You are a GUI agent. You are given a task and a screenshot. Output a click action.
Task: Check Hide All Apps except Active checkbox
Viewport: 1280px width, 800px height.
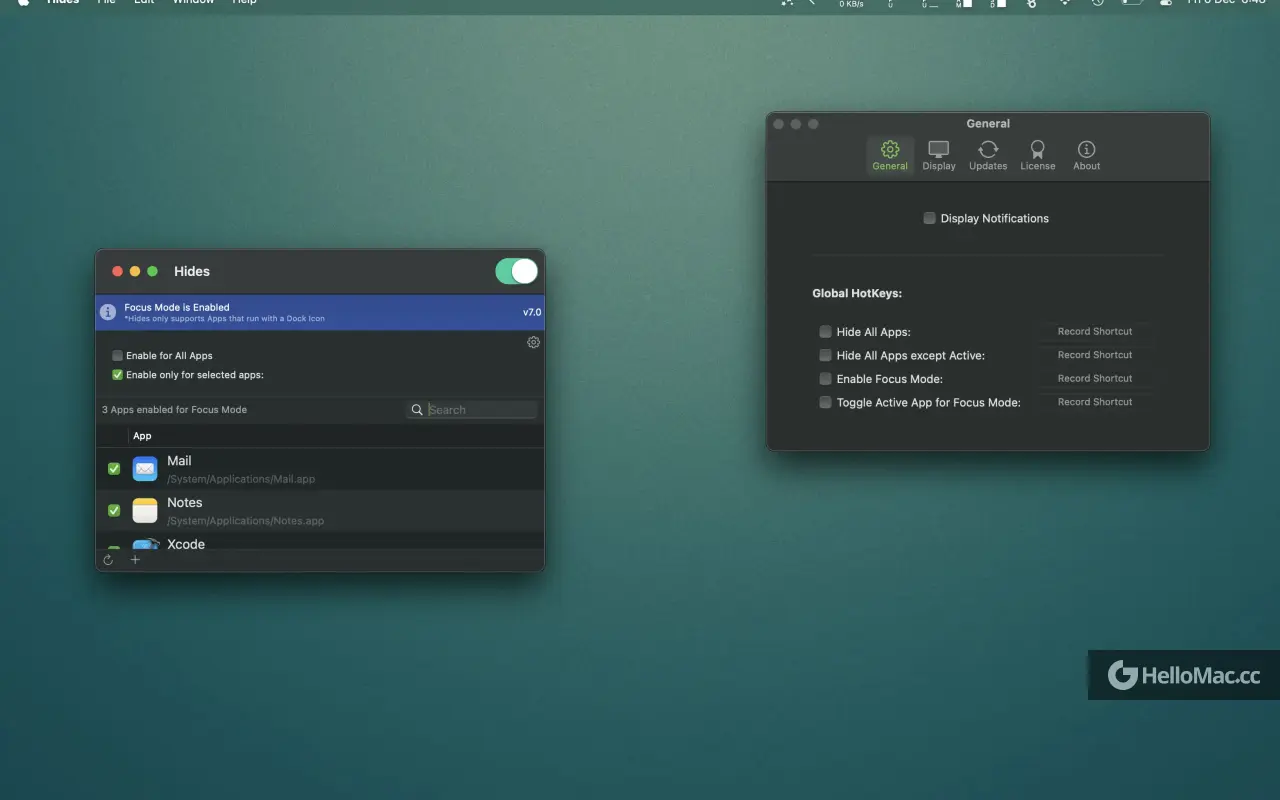[x=825, y=355]
